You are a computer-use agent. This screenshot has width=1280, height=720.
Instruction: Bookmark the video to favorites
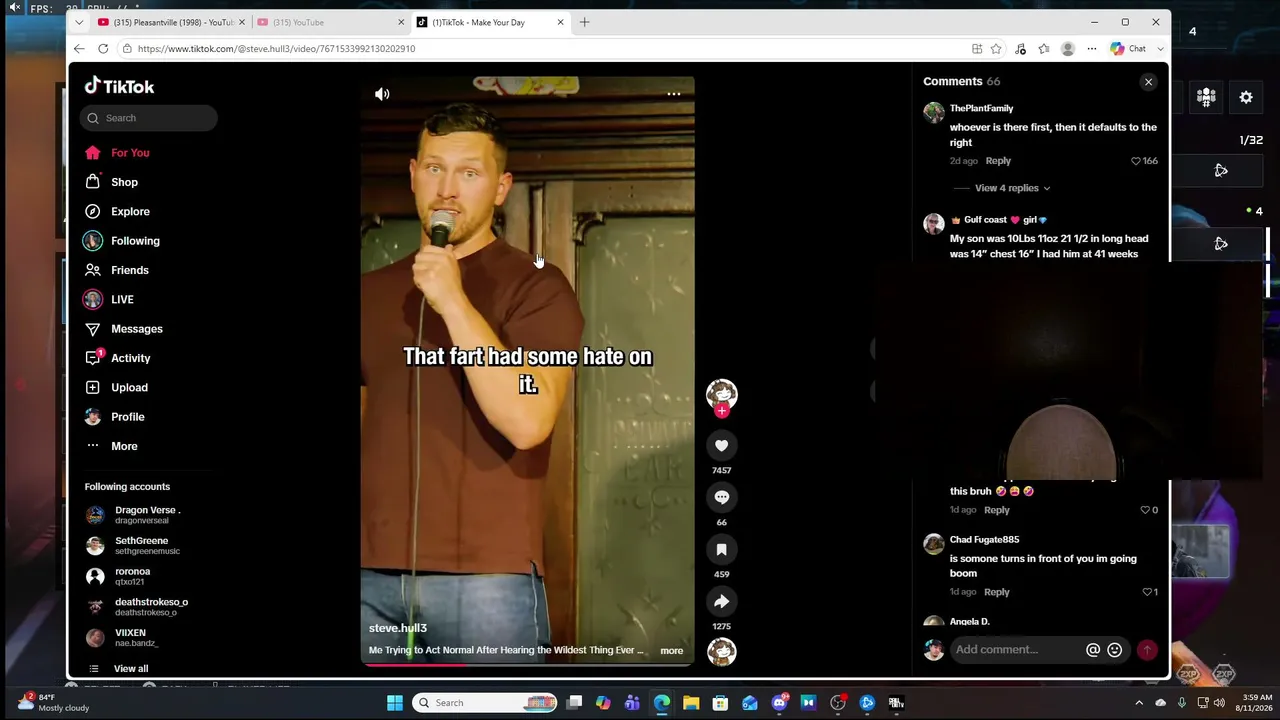point(722,550)
